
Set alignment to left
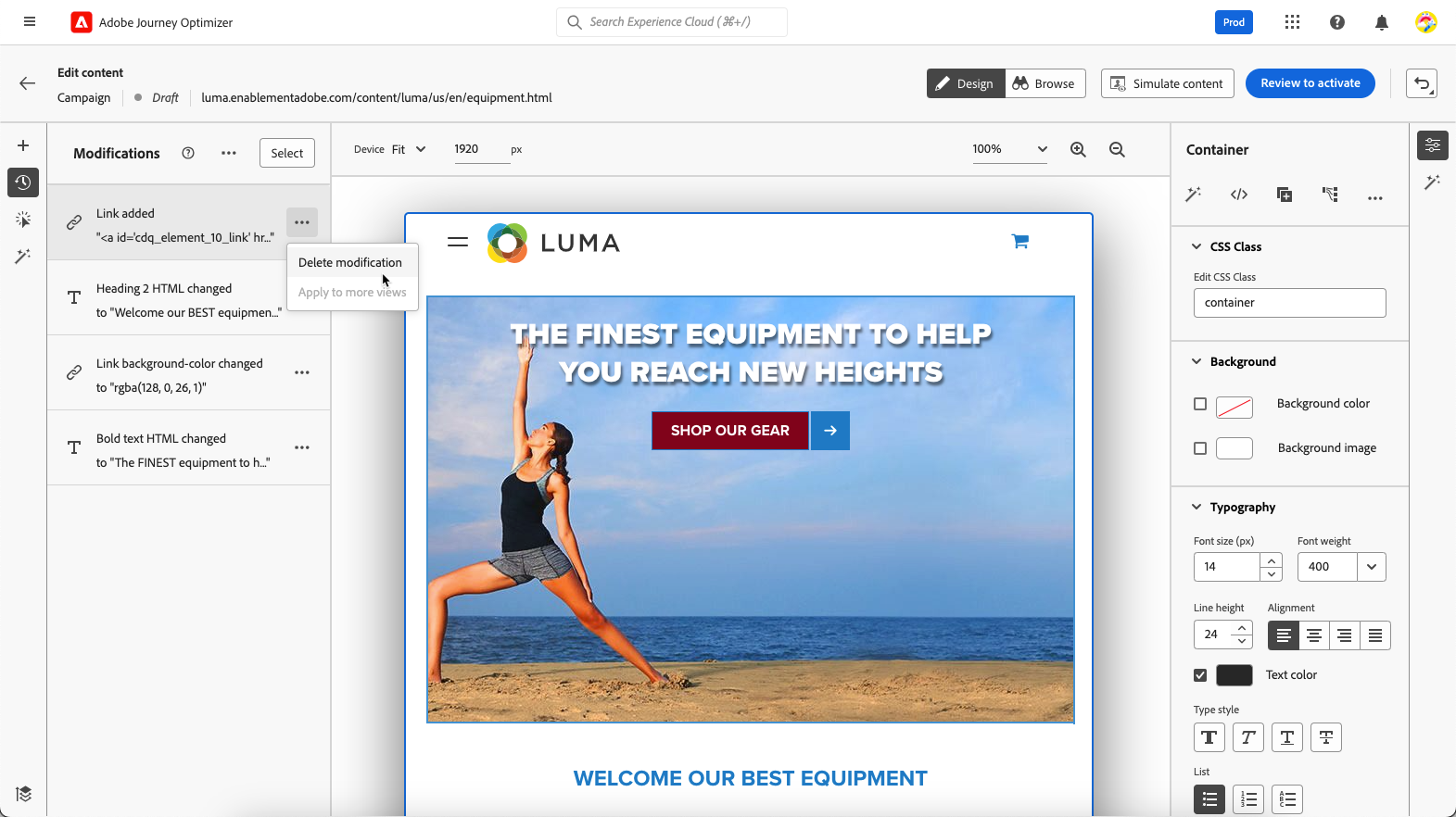click(1284, 635)
